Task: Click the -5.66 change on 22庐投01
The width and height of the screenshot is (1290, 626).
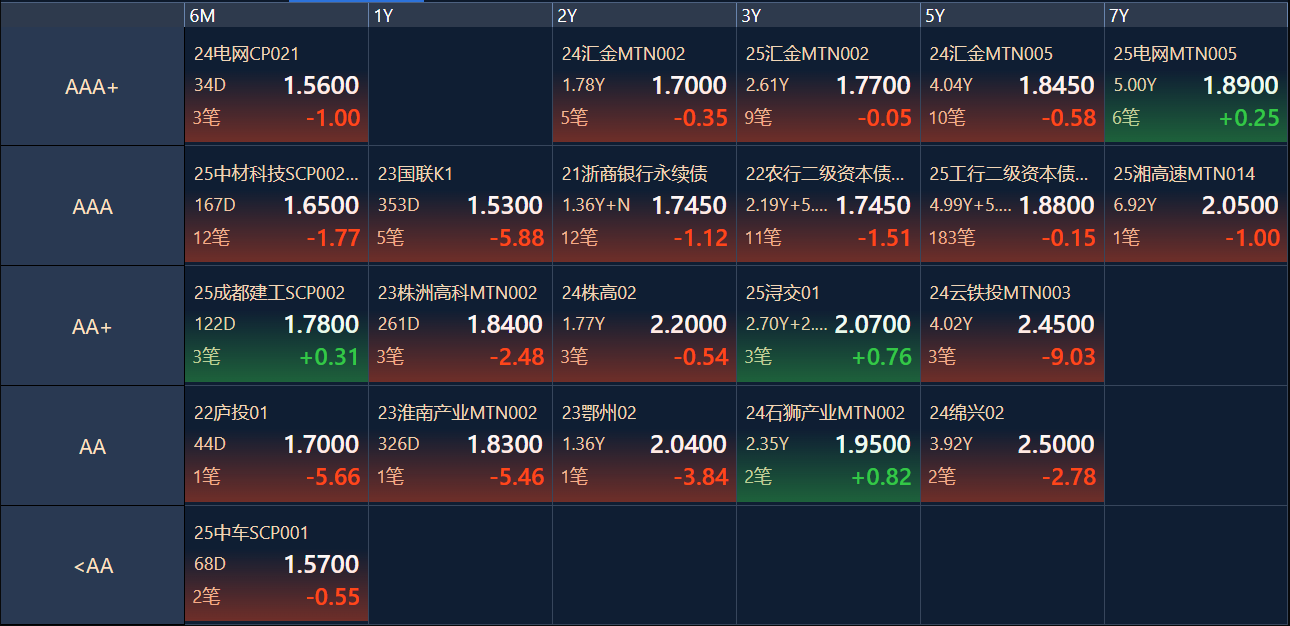Action: point(332,477)
